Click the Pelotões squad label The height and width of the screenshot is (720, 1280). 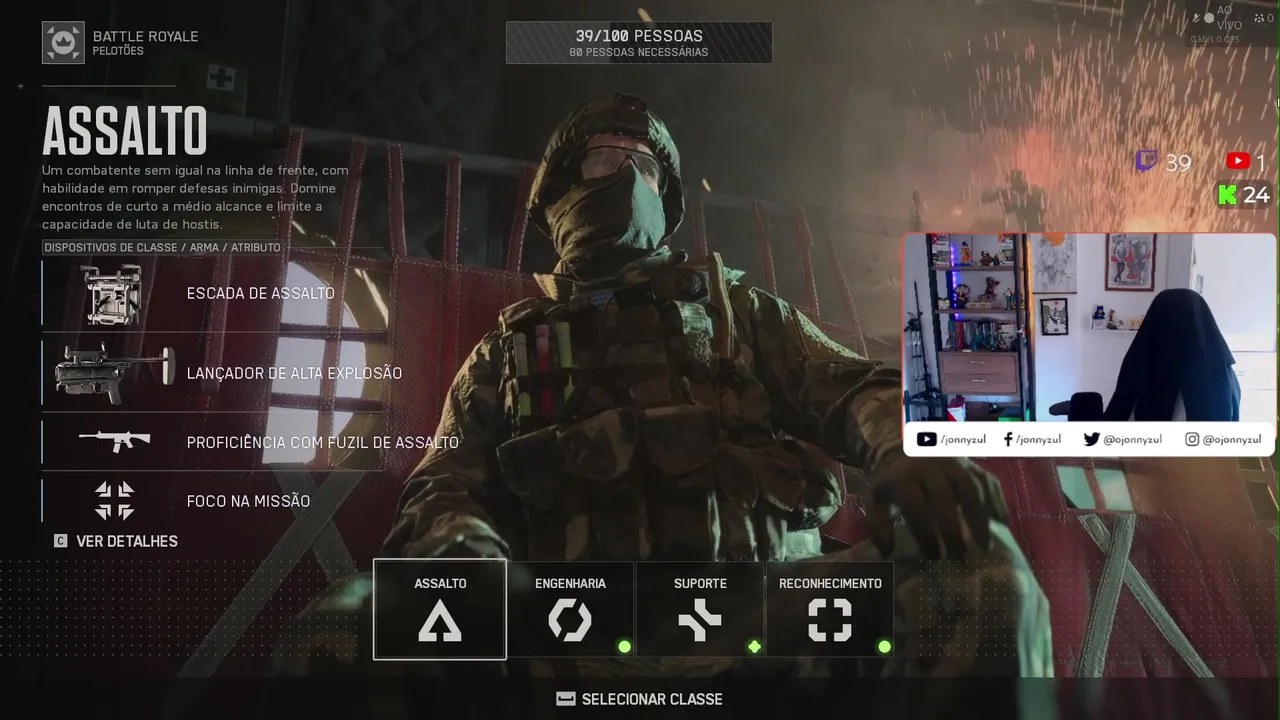[x=118, y=51]
